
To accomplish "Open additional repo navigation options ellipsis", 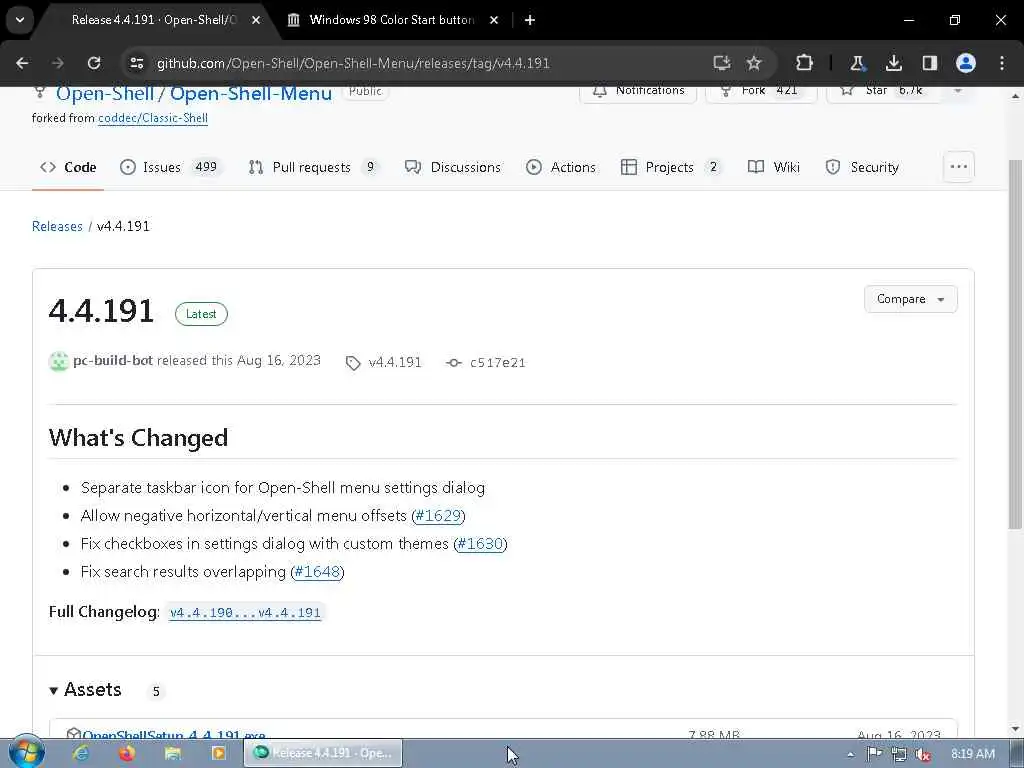I will click(x=959, y=167).
